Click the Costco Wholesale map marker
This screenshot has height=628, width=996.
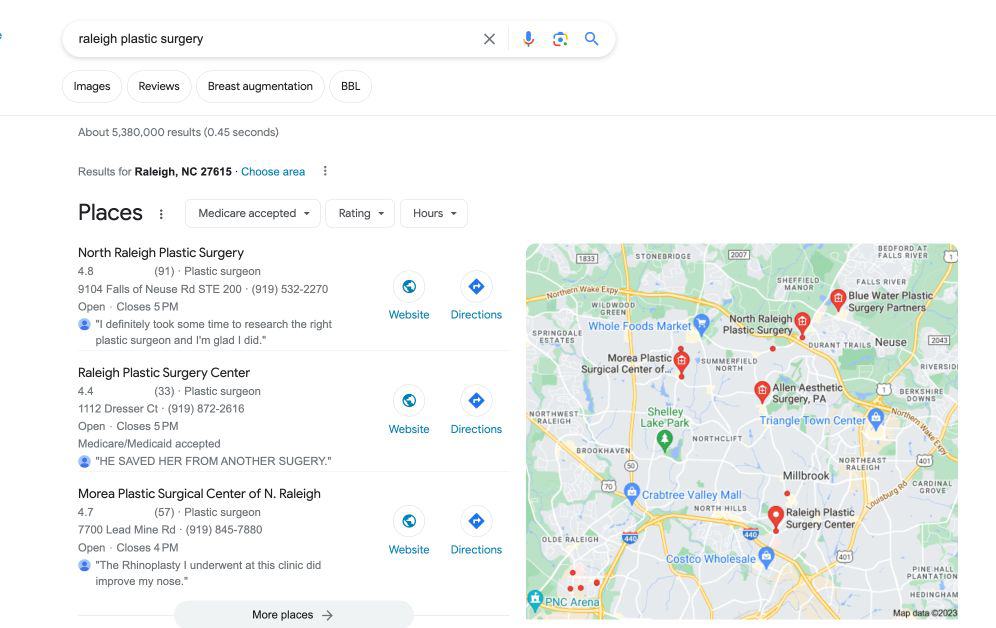click(766, 557)
